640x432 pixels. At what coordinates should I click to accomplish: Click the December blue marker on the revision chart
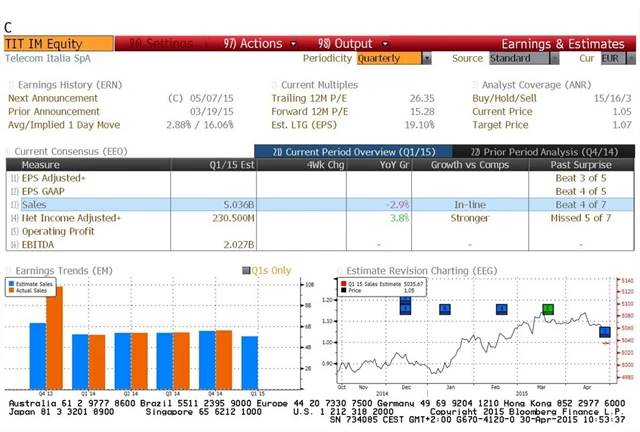pyautogui.click(x=405, y=306)
